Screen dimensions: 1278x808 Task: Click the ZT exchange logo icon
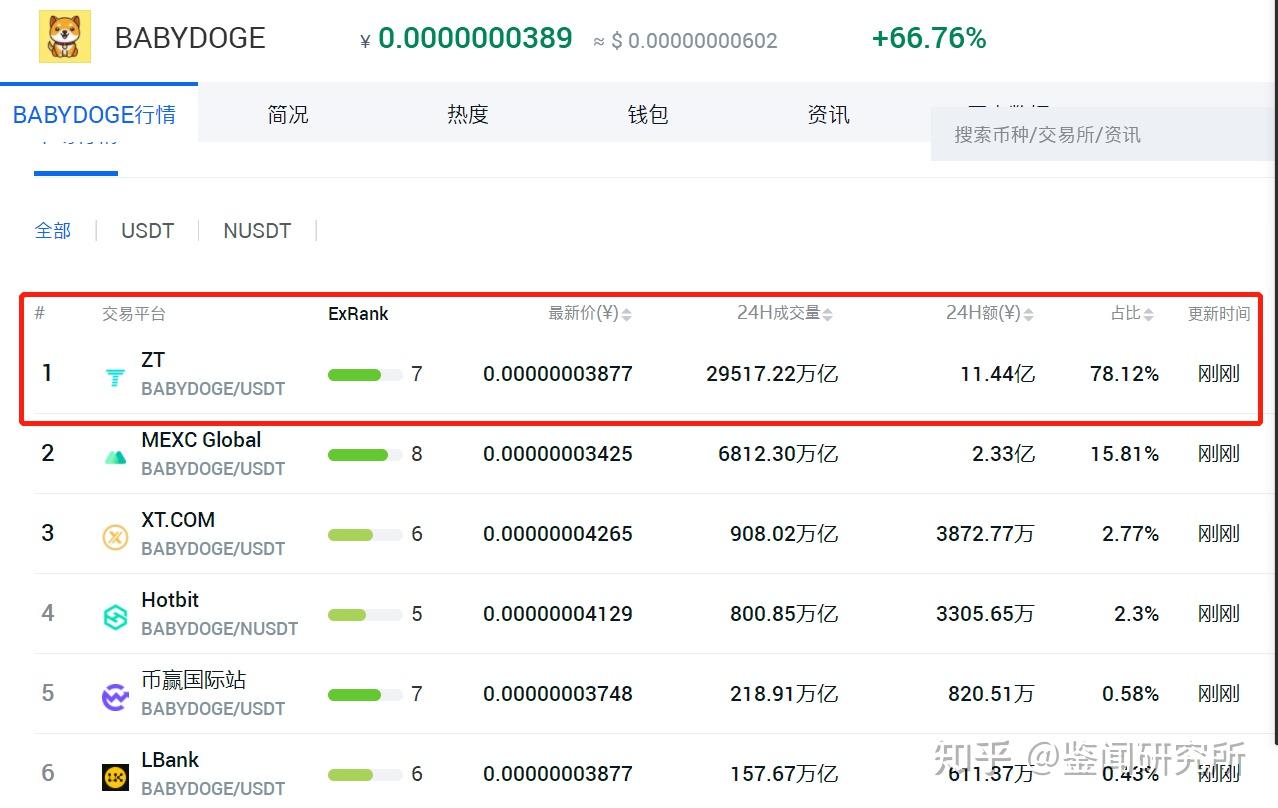(116, 377)
